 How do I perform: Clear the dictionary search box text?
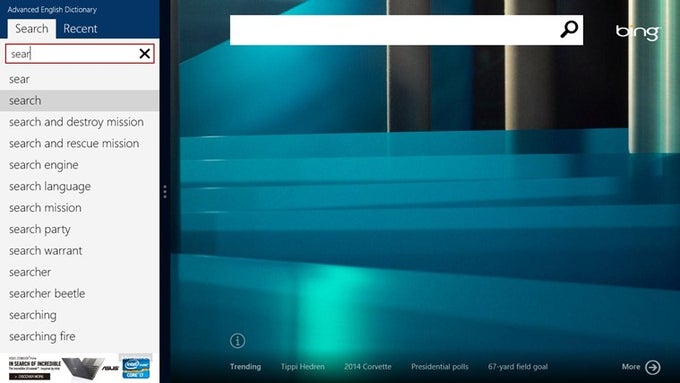144,53
